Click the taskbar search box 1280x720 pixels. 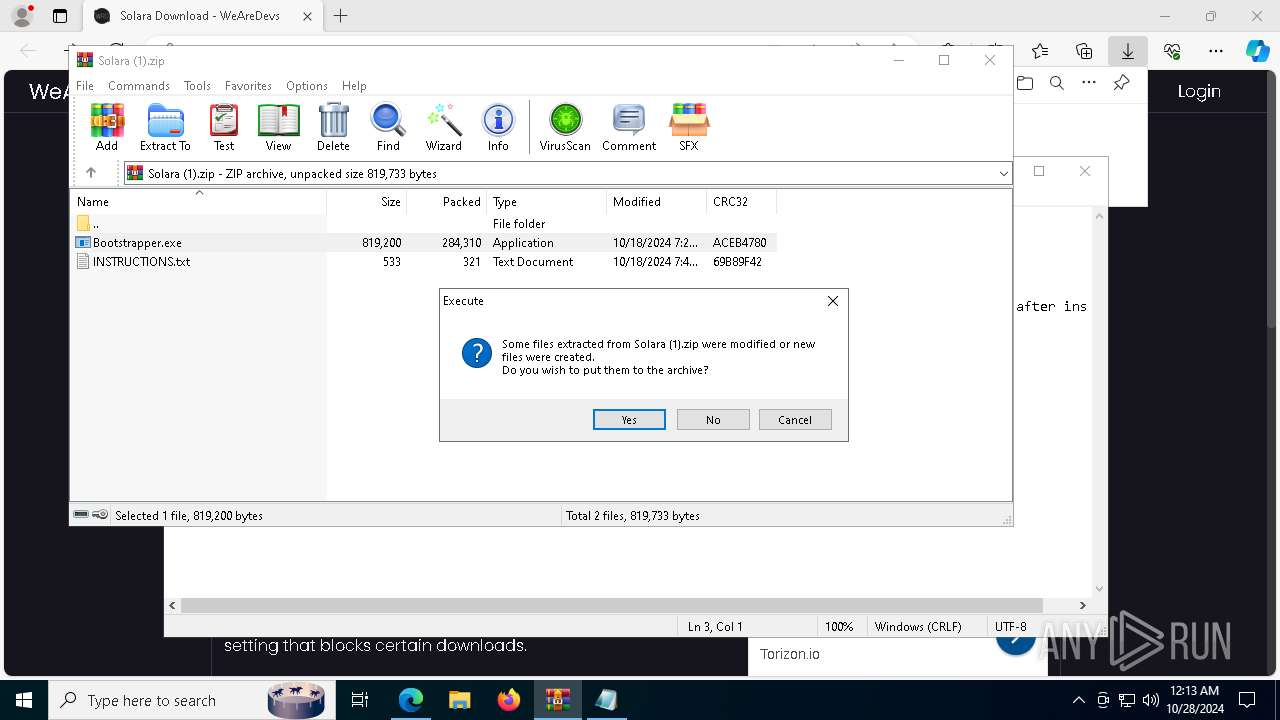(192, 700)
